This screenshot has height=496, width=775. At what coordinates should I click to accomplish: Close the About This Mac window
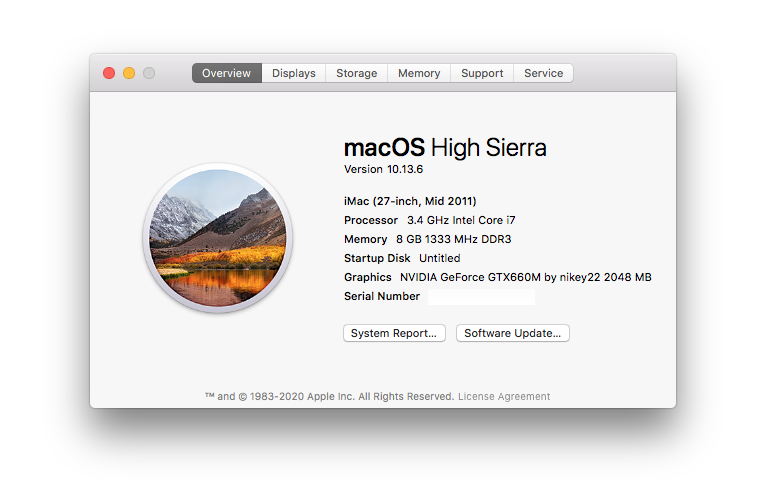(x=109, y=73)
